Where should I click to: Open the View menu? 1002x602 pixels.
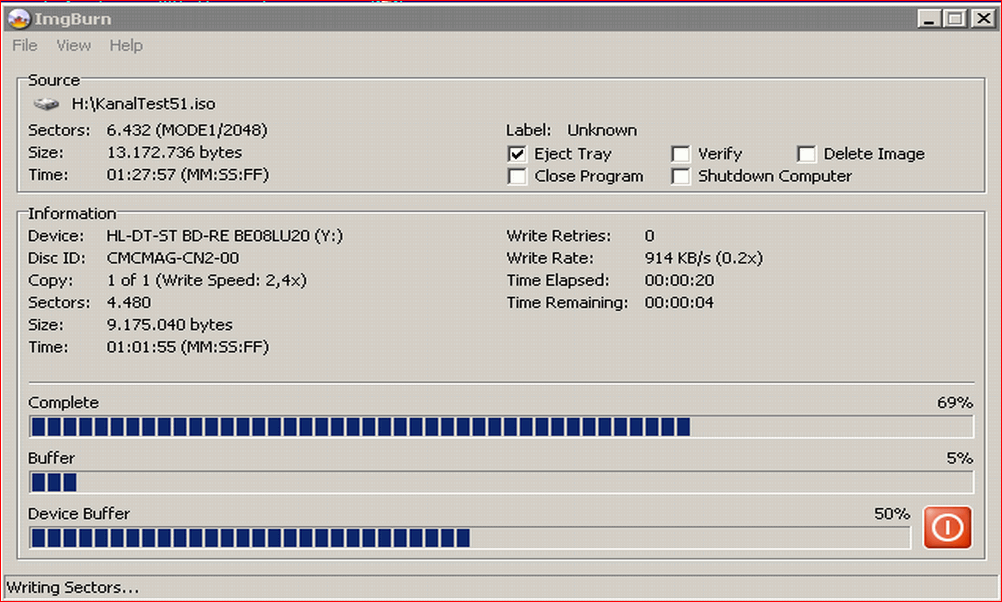tap(73, 45)
